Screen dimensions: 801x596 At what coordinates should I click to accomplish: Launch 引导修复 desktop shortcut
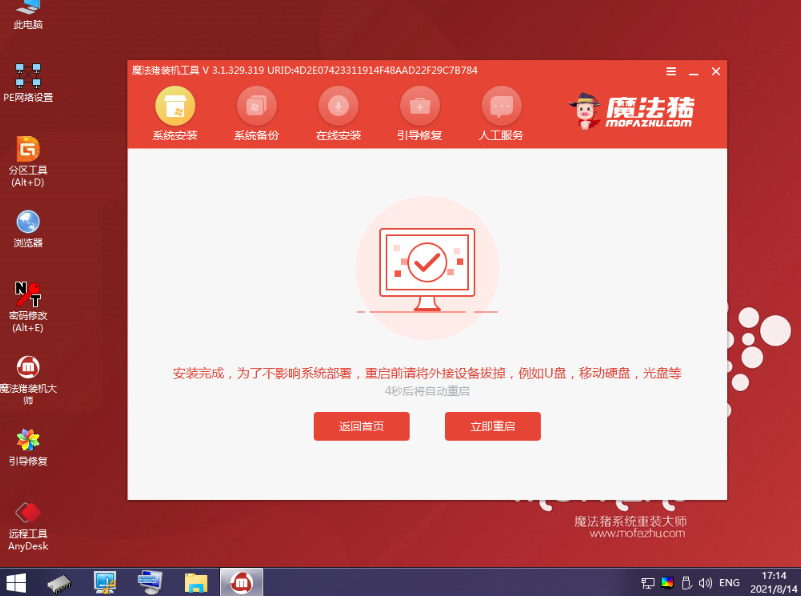point(28,446)
